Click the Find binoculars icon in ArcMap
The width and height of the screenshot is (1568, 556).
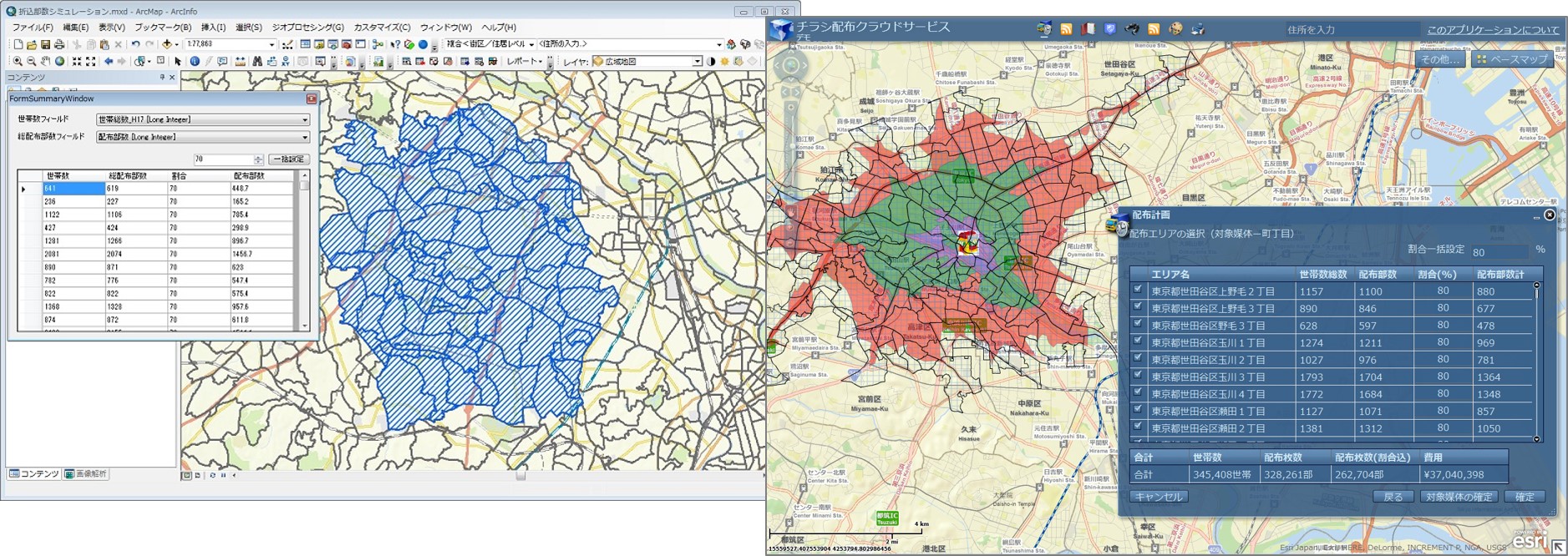click(257, 61)
